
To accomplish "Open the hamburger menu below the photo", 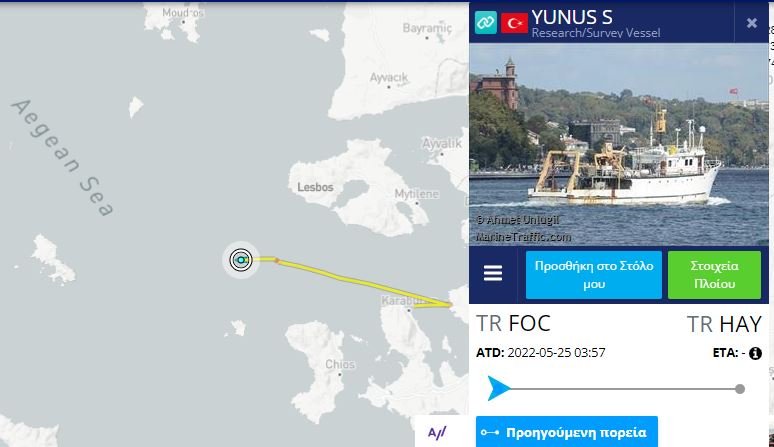I will 493,273.
